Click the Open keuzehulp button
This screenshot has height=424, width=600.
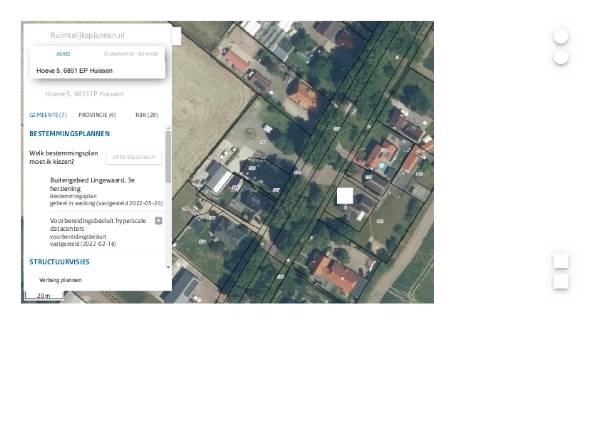pyautogui.click(x=132, y=157)
